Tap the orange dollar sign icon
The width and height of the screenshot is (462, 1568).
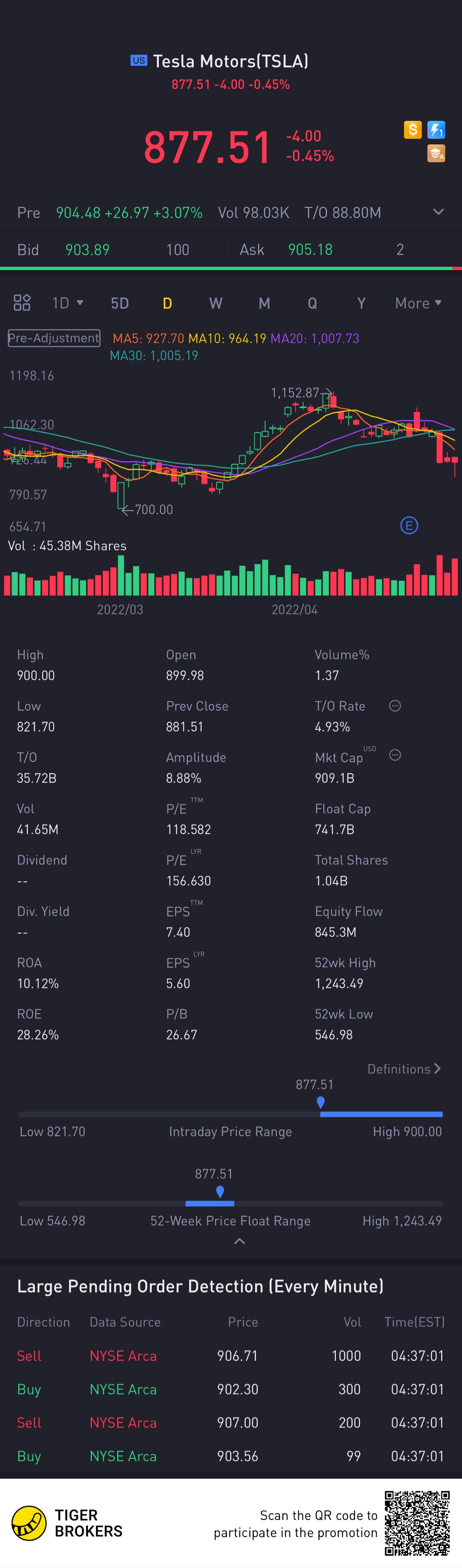coord(413,130)
